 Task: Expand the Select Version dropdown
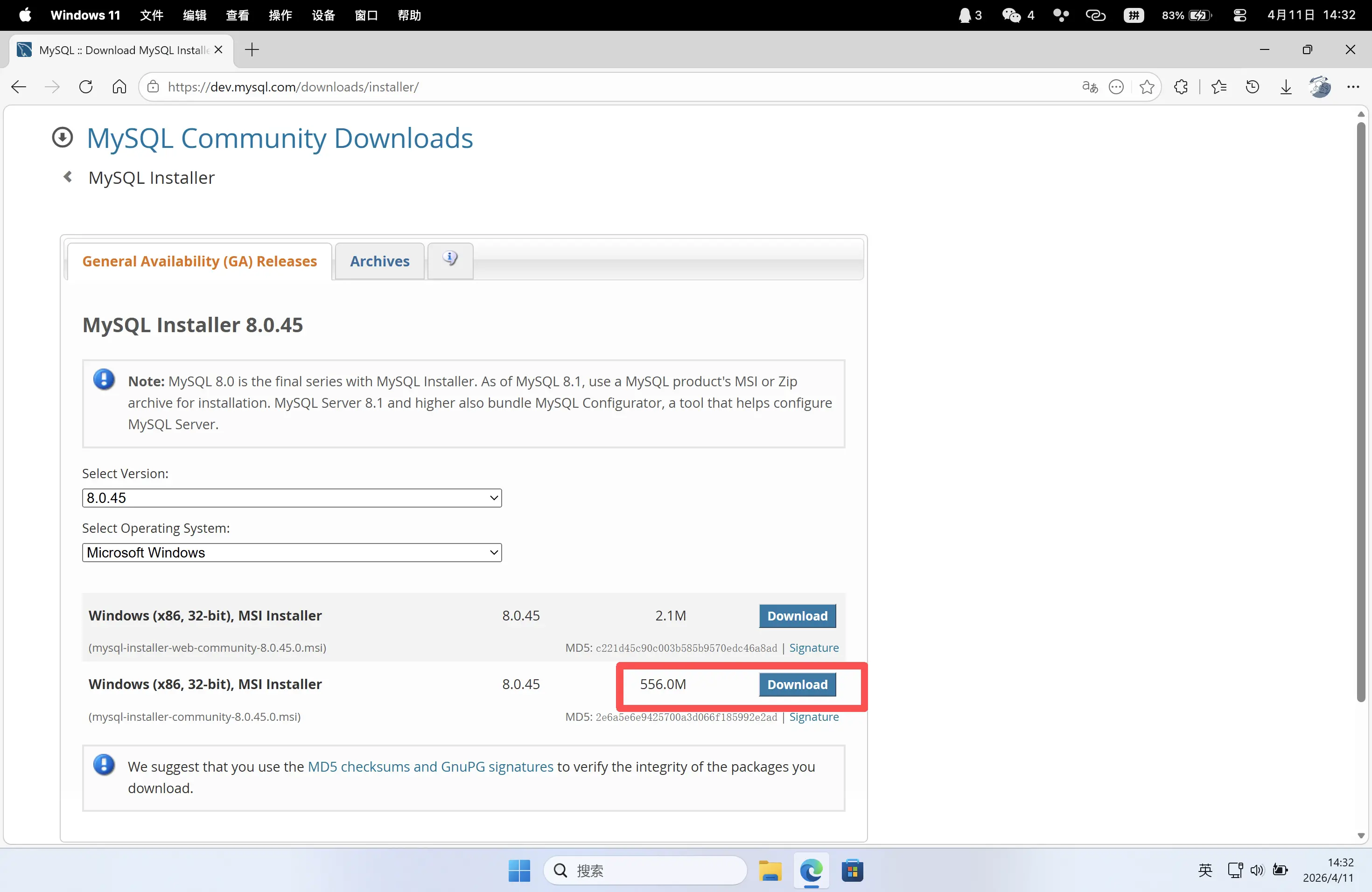pos(292,498)
